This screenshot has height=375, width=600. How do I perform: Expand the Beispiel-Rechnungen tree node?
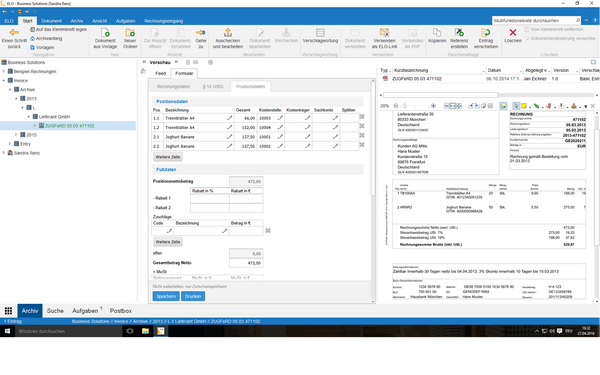pyautogui.click(x=4, y=71)
